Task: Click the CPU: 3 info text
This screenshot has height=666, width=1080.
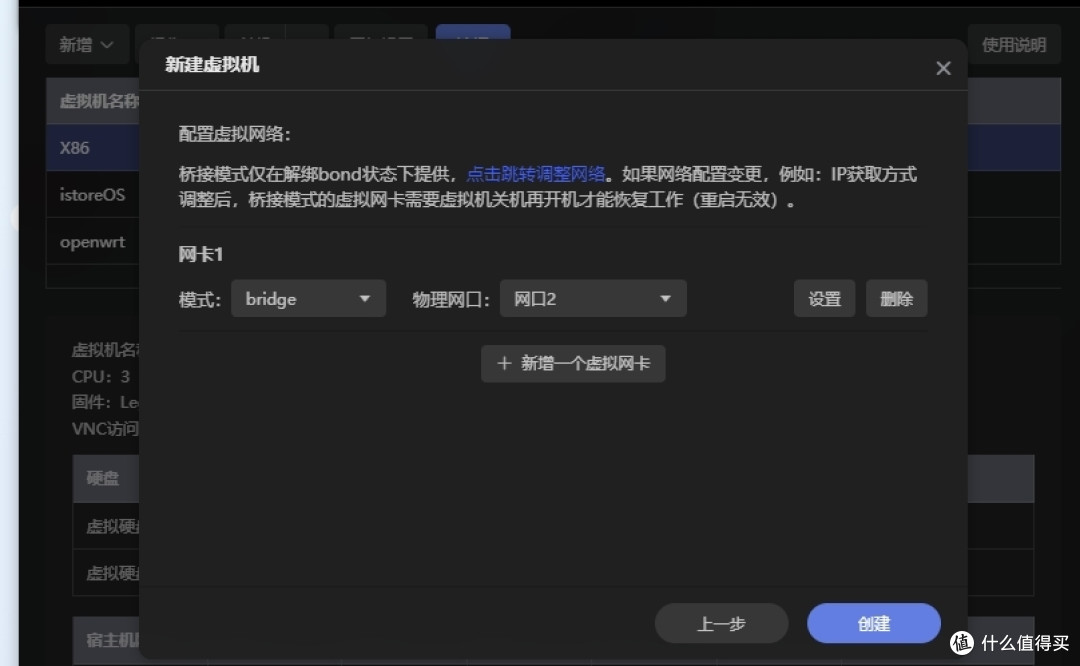Action: (x=101, y=376)
